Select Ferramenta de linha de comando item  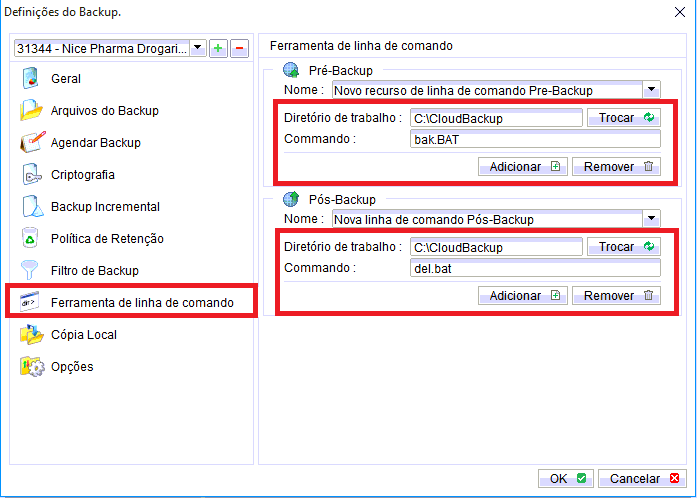(142, 302)
